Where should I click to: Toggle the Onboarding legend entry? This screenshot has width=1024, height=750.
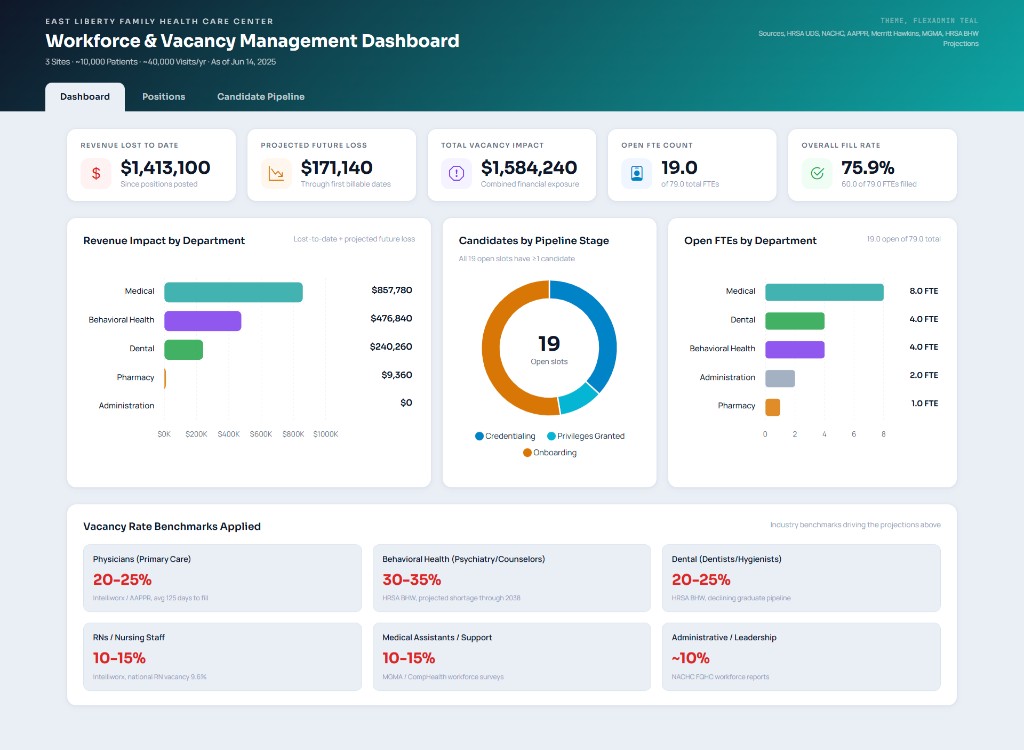pyautogui.click(x=550, y=452)
